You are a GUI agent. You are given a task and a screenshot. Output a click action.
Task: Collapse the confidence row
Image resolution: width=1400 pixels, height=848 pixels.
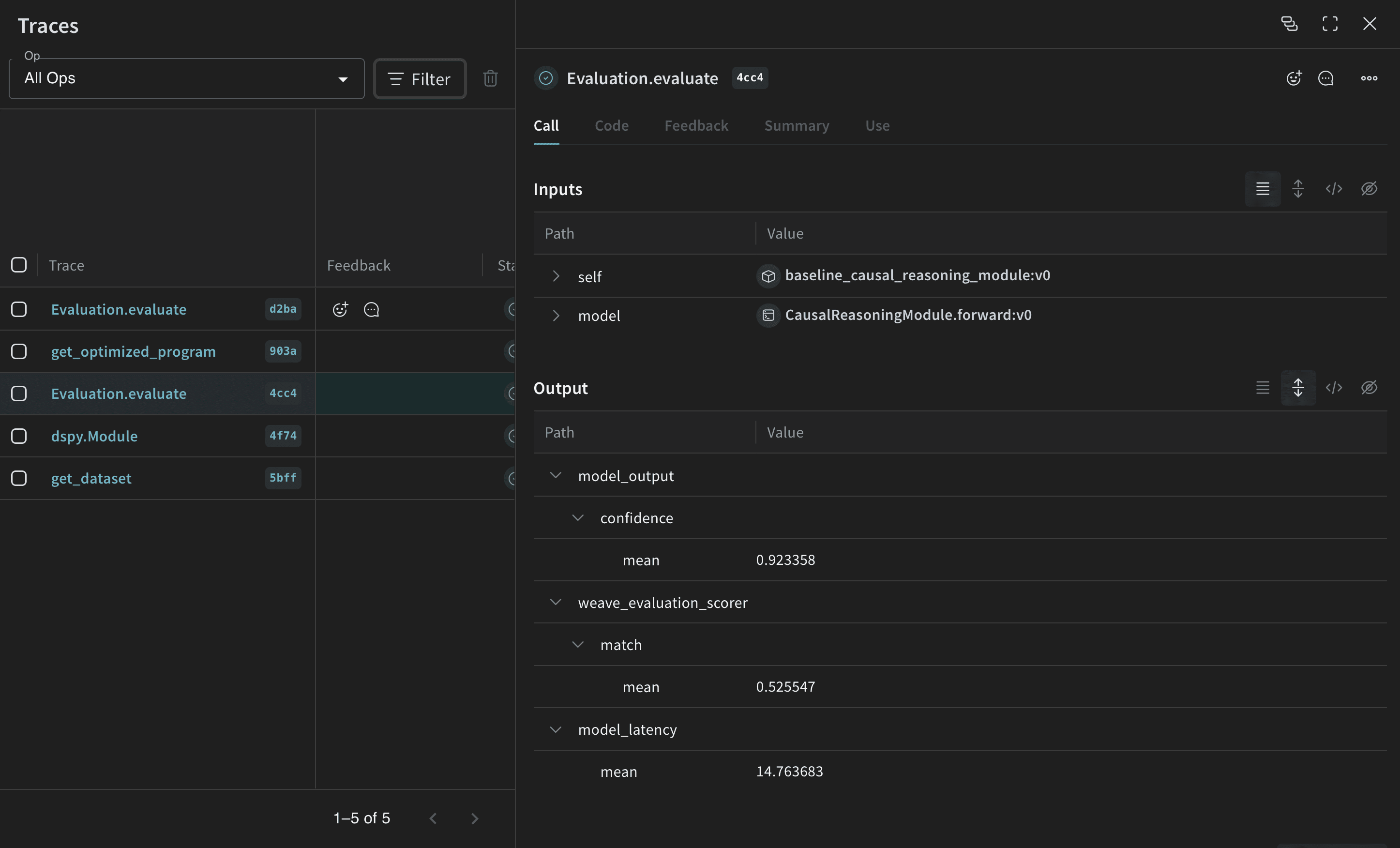tap(578, 518)
